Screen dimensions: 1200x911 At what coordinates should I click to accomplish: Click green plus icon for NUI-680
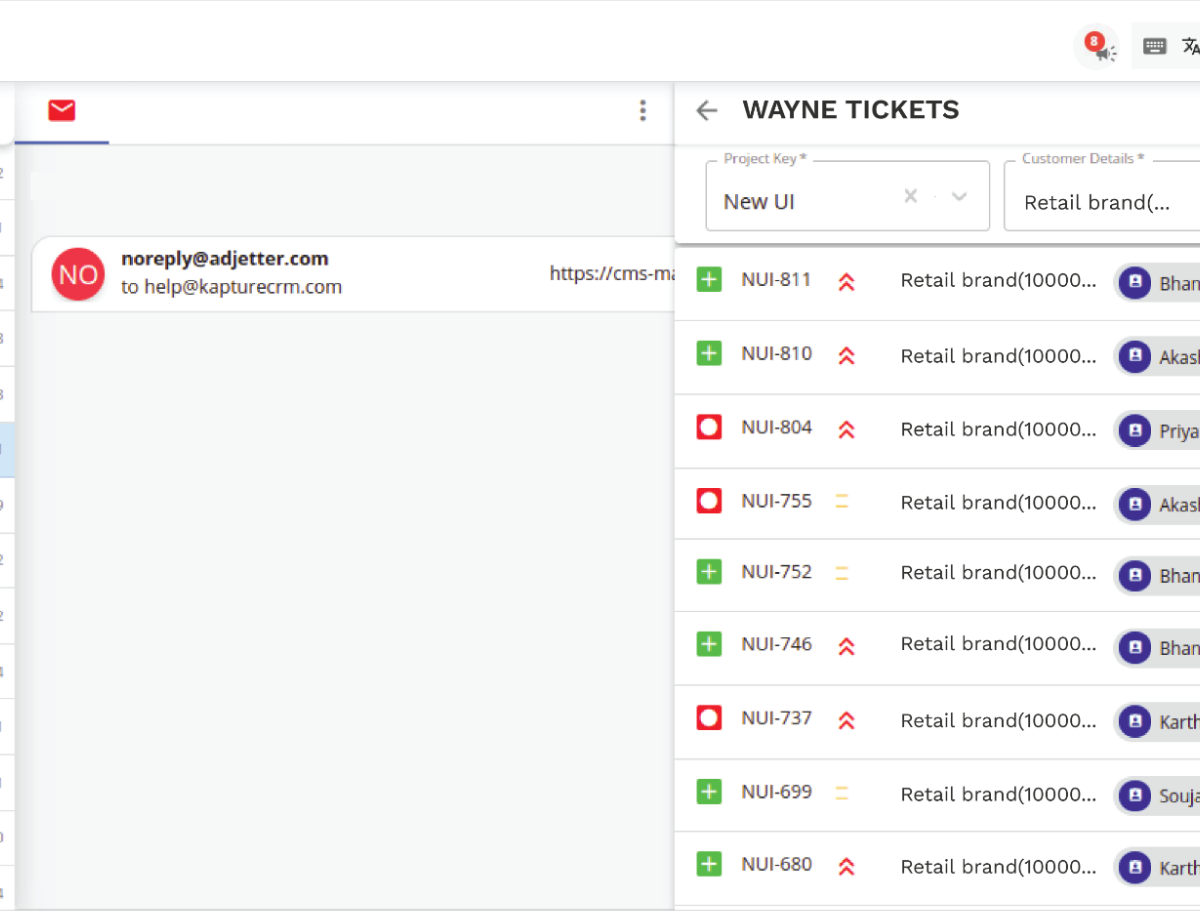pyautogui.click(x=709, y=864)
